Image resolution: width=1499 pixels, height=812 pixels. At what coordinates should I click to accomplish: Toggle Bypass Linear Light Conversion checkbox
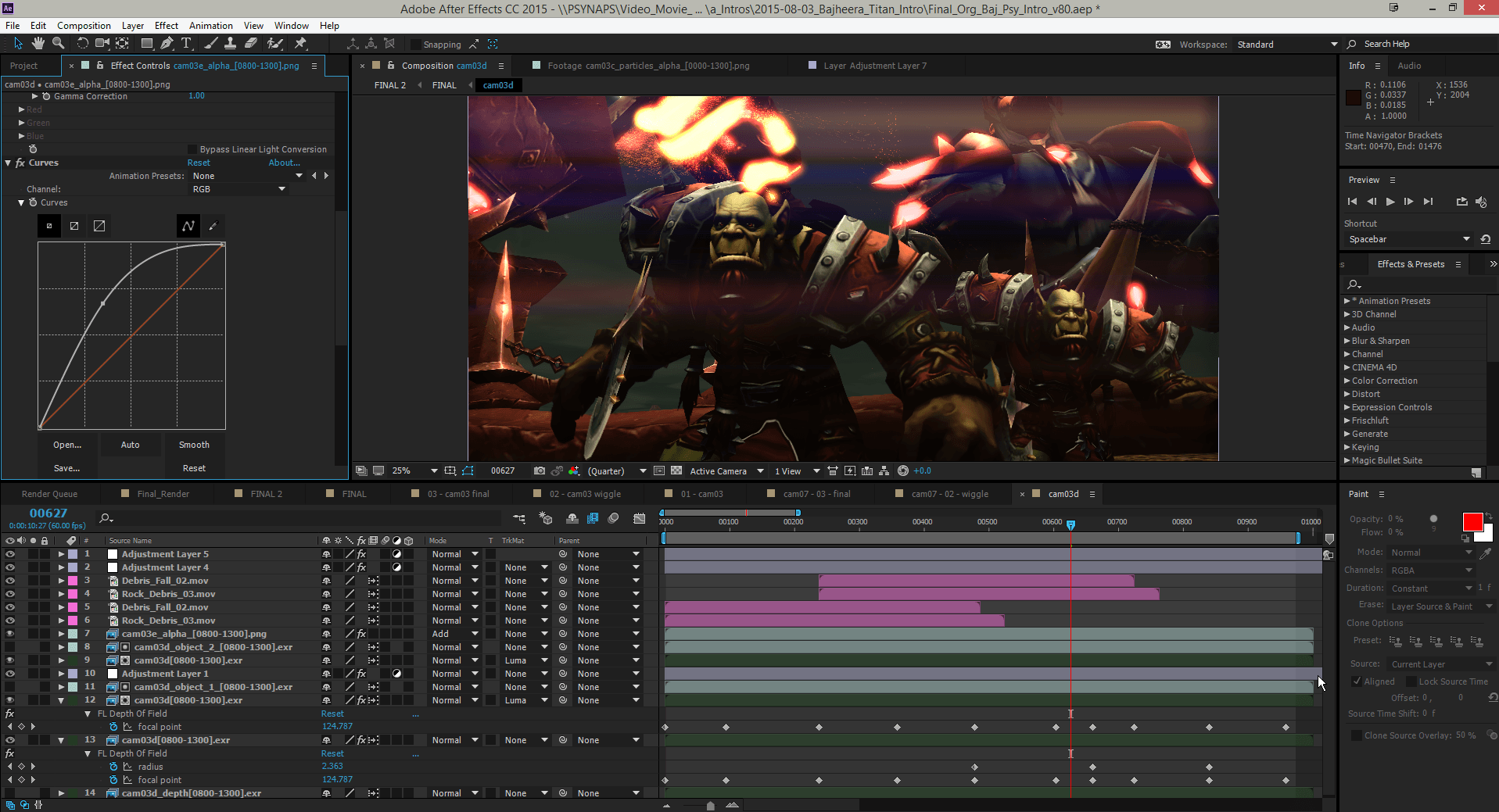tap(192, 149)
